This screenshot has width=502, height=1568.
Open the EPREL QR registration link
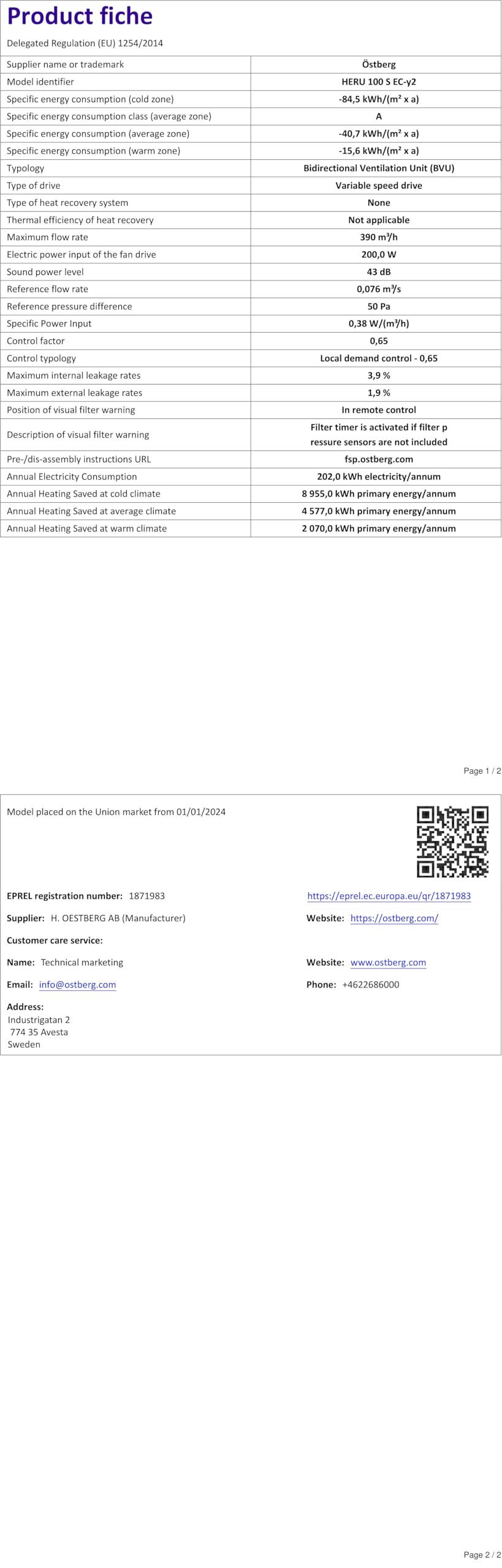[389, 895]
